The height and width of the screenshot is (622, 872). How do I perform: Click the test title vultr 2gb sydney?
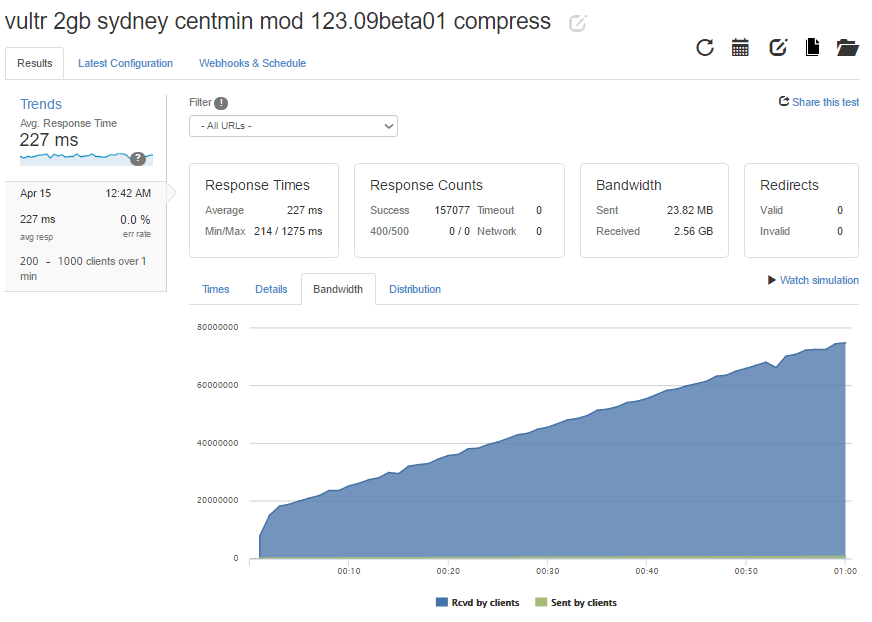click(x=278, y=22)
